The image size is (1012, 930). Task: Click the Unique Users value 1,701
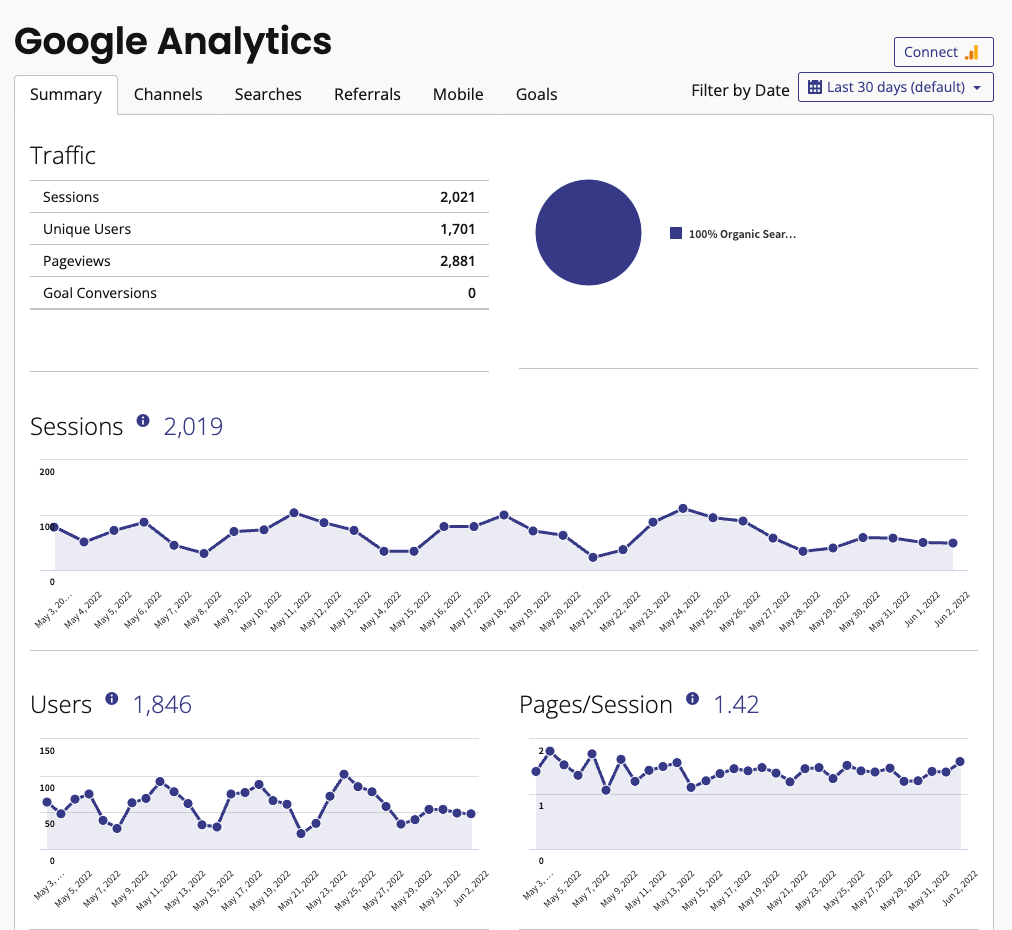[458, 229]
